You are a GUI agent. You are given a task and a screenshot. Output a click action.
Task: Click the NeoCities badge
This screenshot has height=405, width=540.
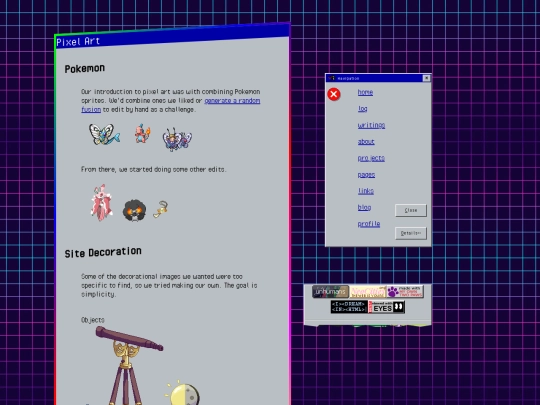click(368, 292)
